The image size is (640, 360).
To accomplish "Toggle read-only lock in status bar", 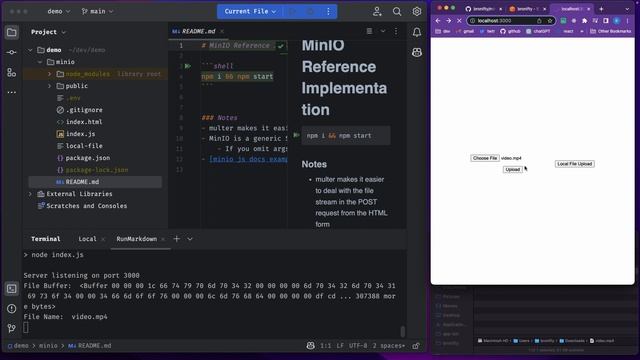I will (416, 345).
